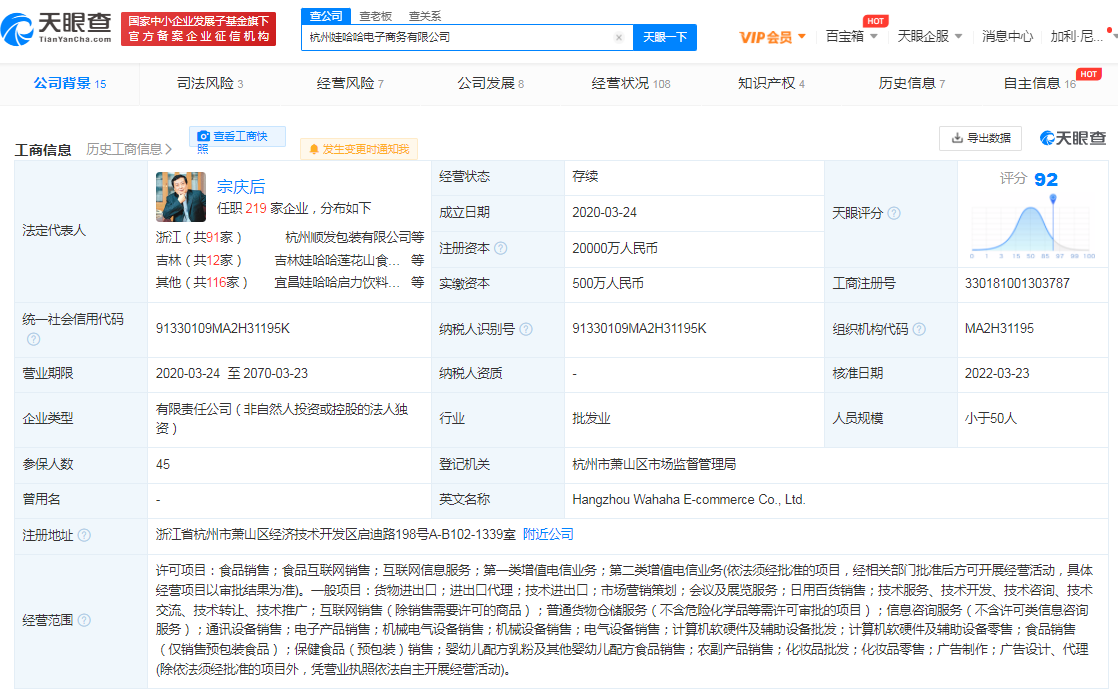
Task: Clear the search box with the X icon
Action: coord(619,38)
